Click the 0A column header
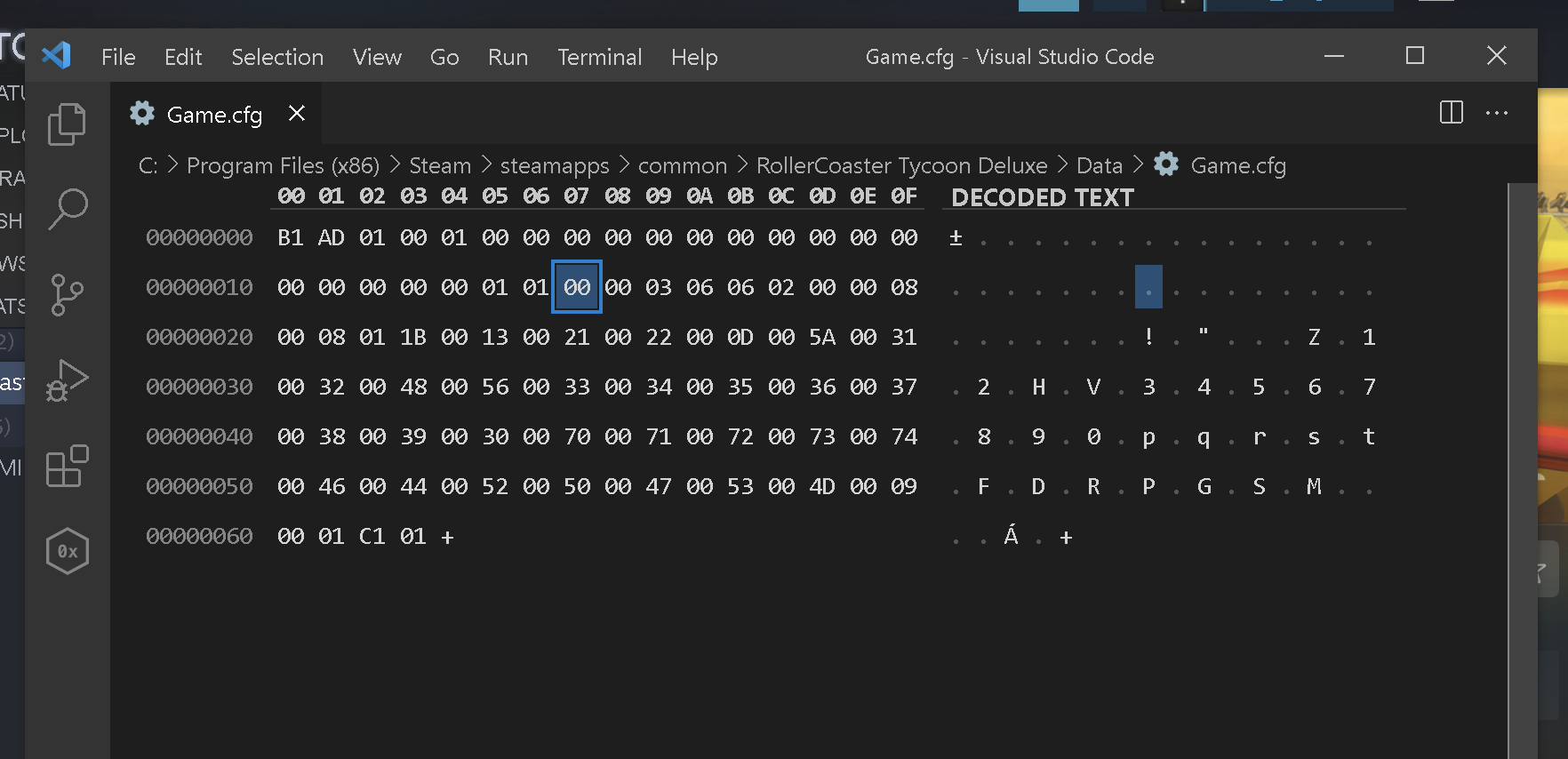This screenshot has width=1568, height=759. 700,196
